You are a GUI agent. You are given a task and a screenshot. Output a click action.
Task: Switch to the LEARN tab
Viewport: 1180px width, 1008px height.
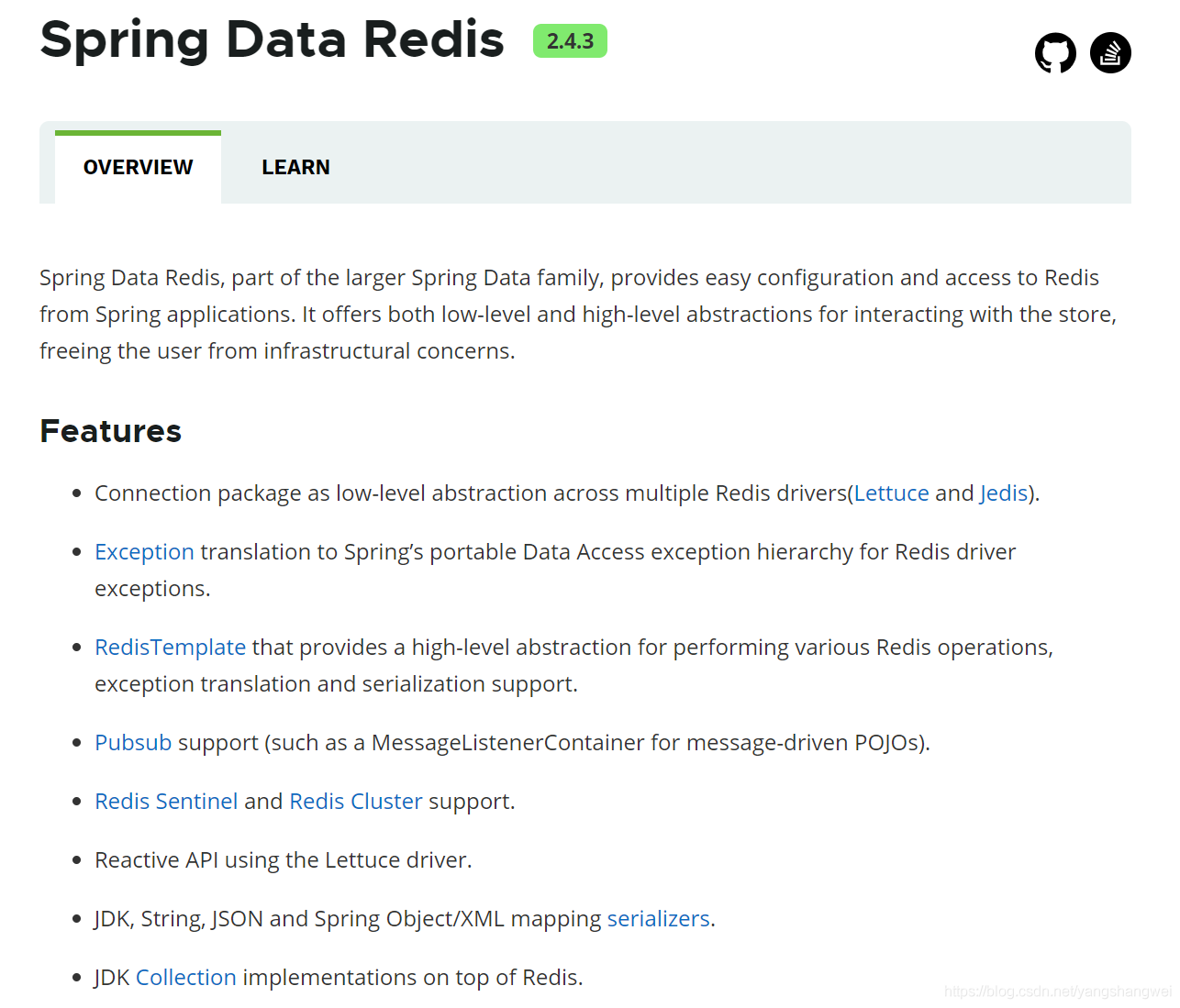tap(295, 167)
